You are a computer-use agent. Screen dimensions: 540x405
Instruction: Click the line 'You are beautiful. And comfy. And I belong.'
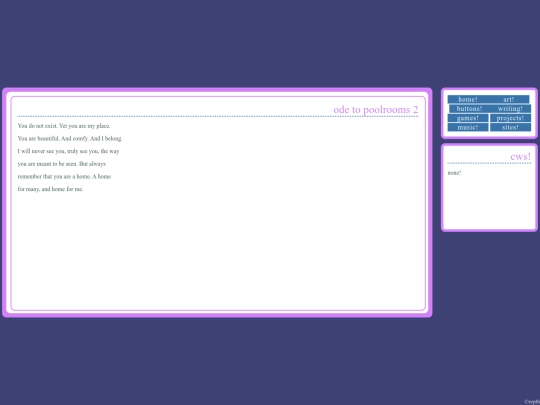(70, 139)
